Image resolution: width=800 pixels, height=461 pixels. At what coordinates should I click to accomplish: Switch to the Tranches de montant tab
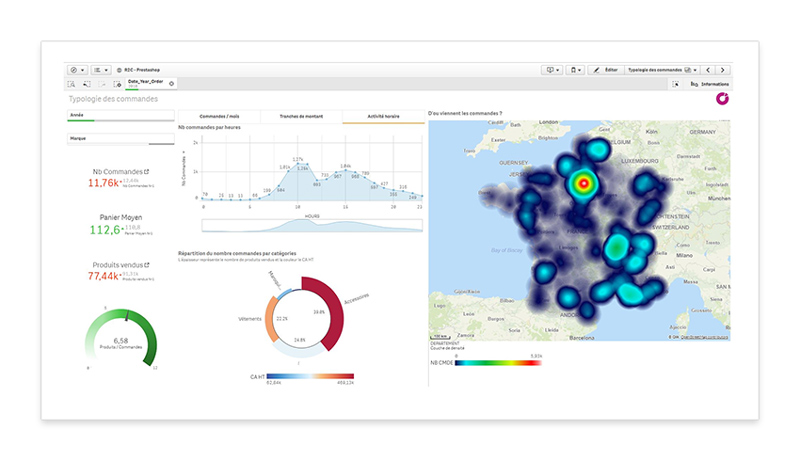click(302, 117)
